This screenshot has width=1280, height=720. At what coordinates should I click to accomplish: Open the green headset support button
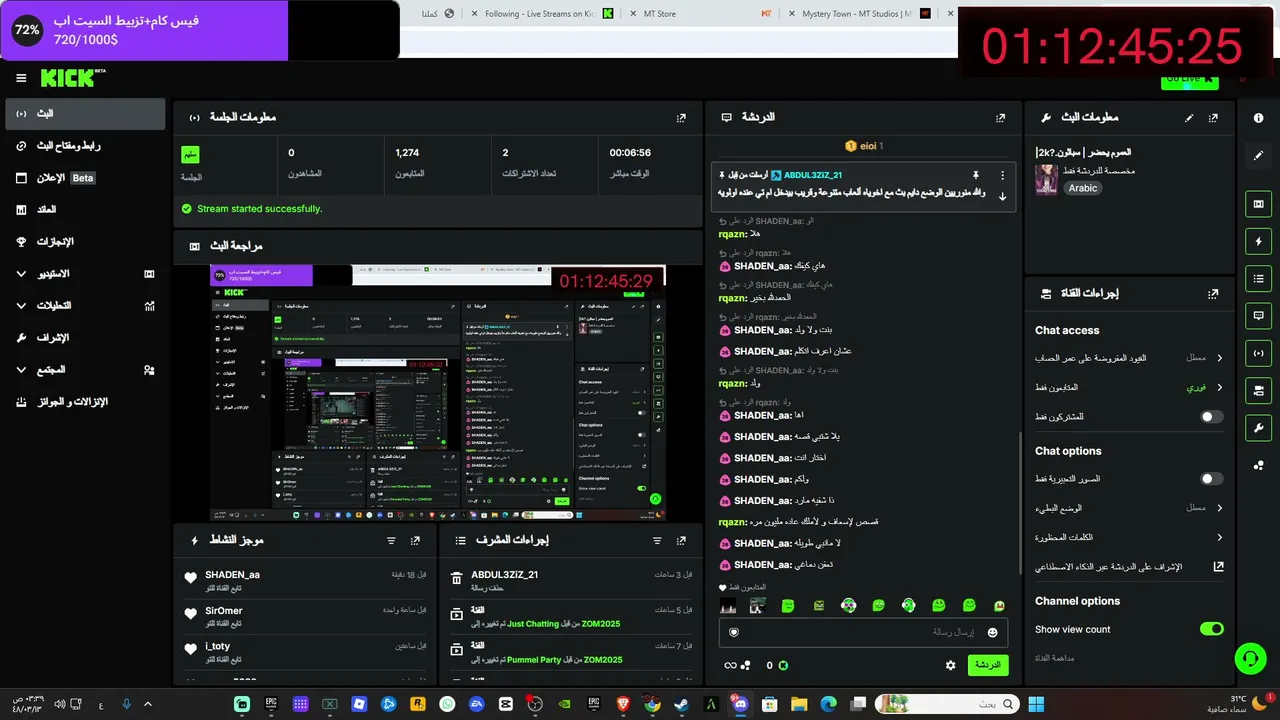coord(1250,658)
